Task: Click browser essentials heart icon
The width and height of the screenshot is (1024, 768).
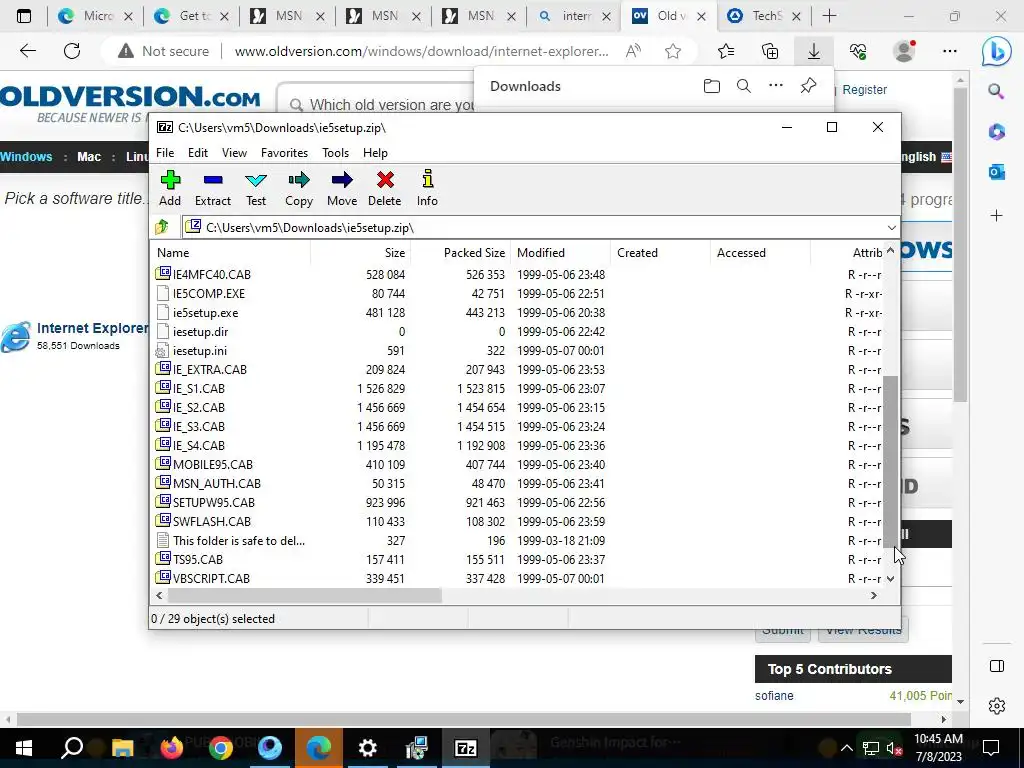Action: pos(858,51)
